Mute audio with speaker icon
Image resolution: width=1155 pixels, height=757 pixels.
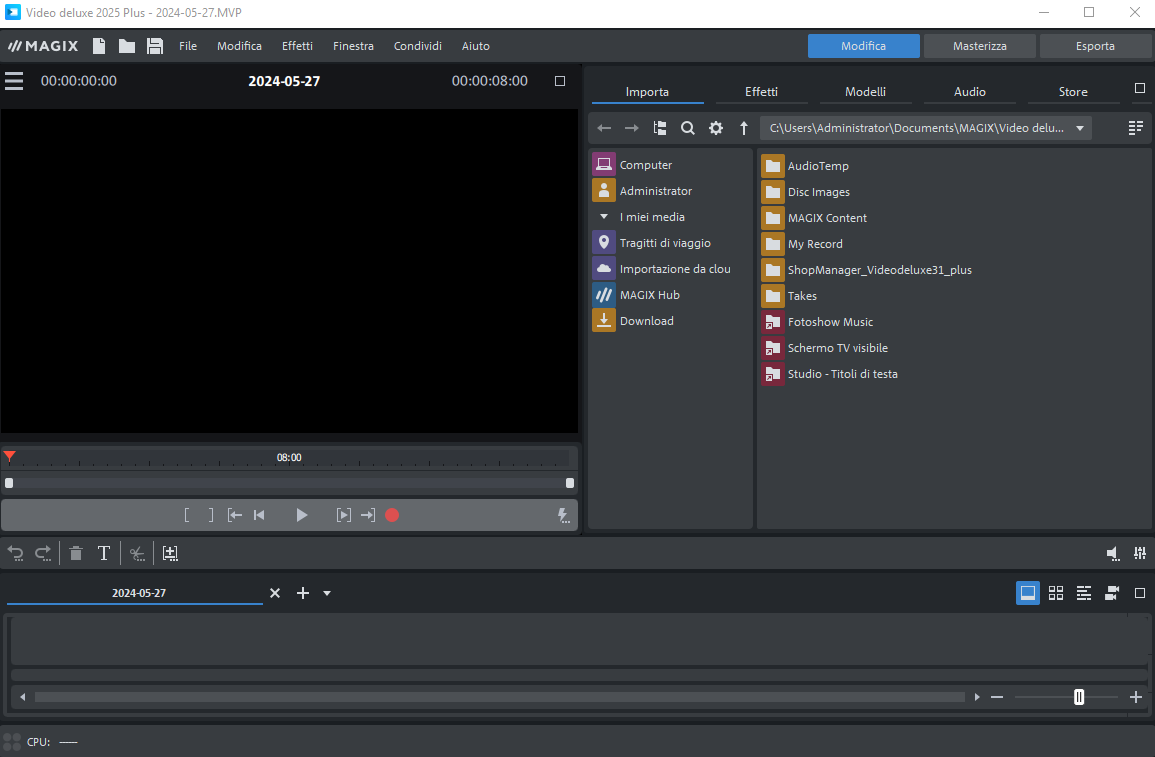(x=1113, y=554)
